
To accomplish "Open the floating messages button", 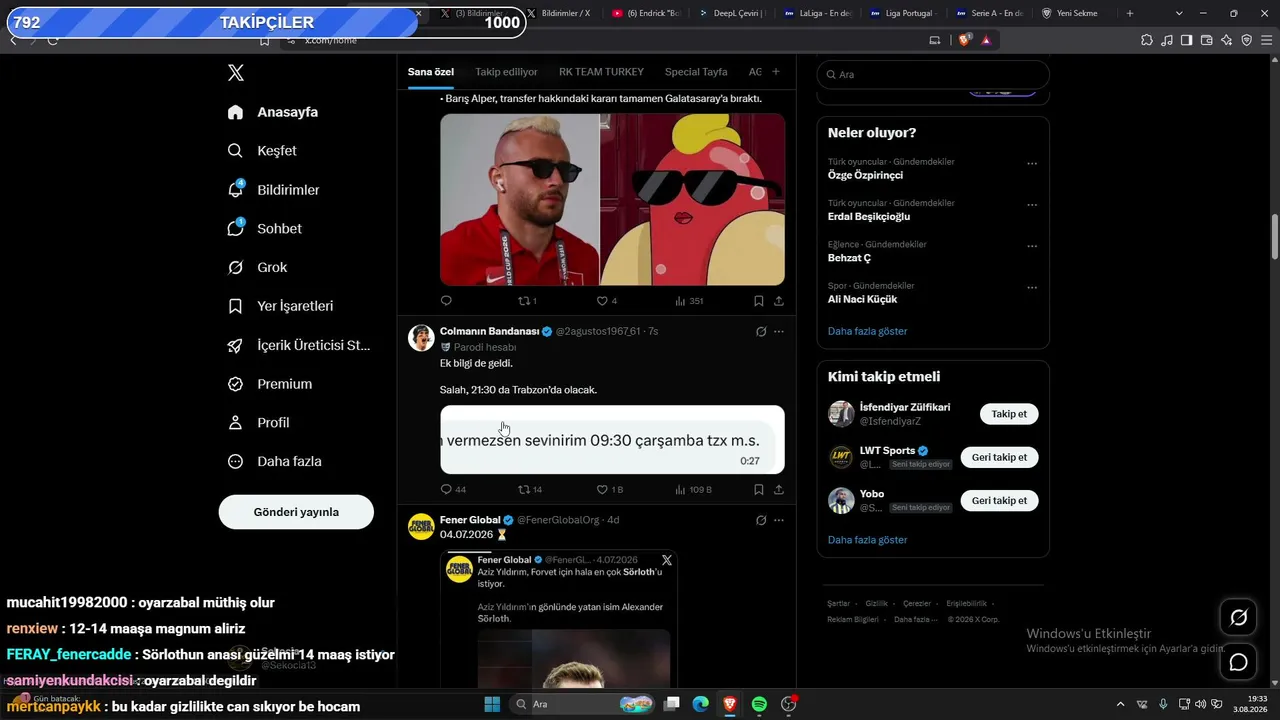I will (1238, 662).
